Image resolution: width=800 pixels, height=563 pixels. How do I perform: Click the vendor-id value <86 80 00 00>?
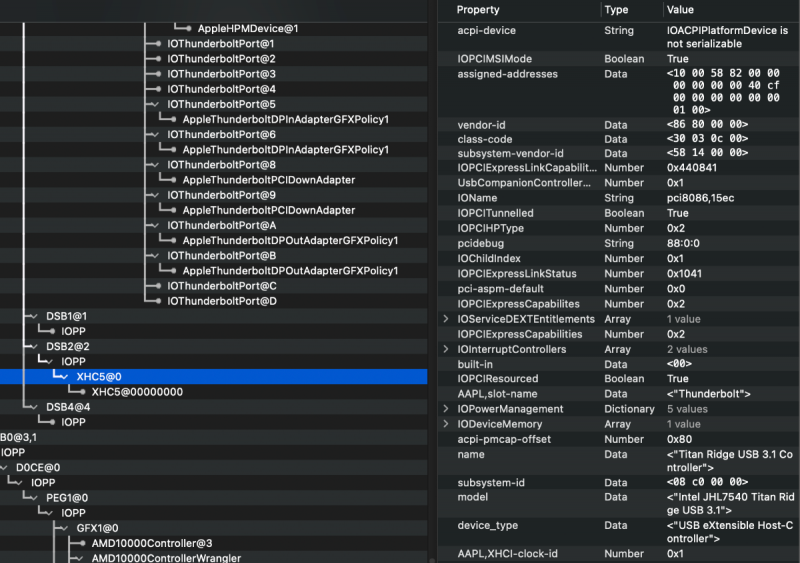[x=707, y=125]
